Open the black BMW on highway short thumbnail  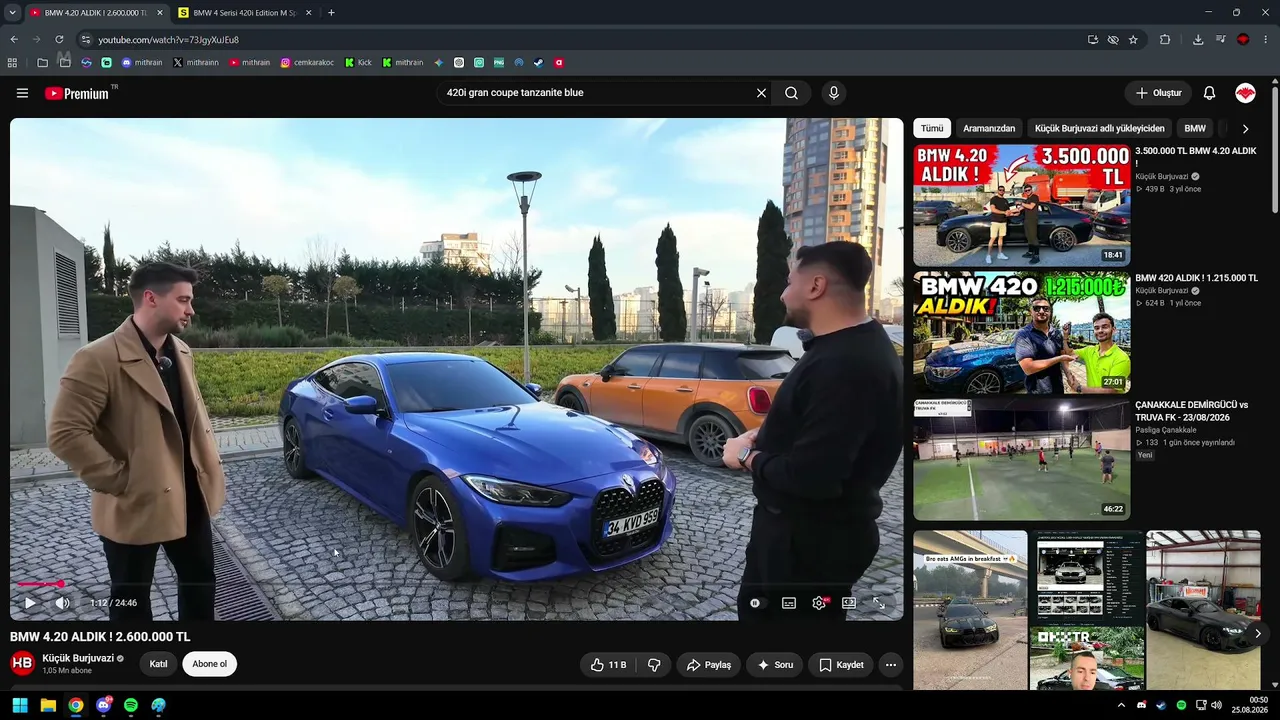pos(970,610)
